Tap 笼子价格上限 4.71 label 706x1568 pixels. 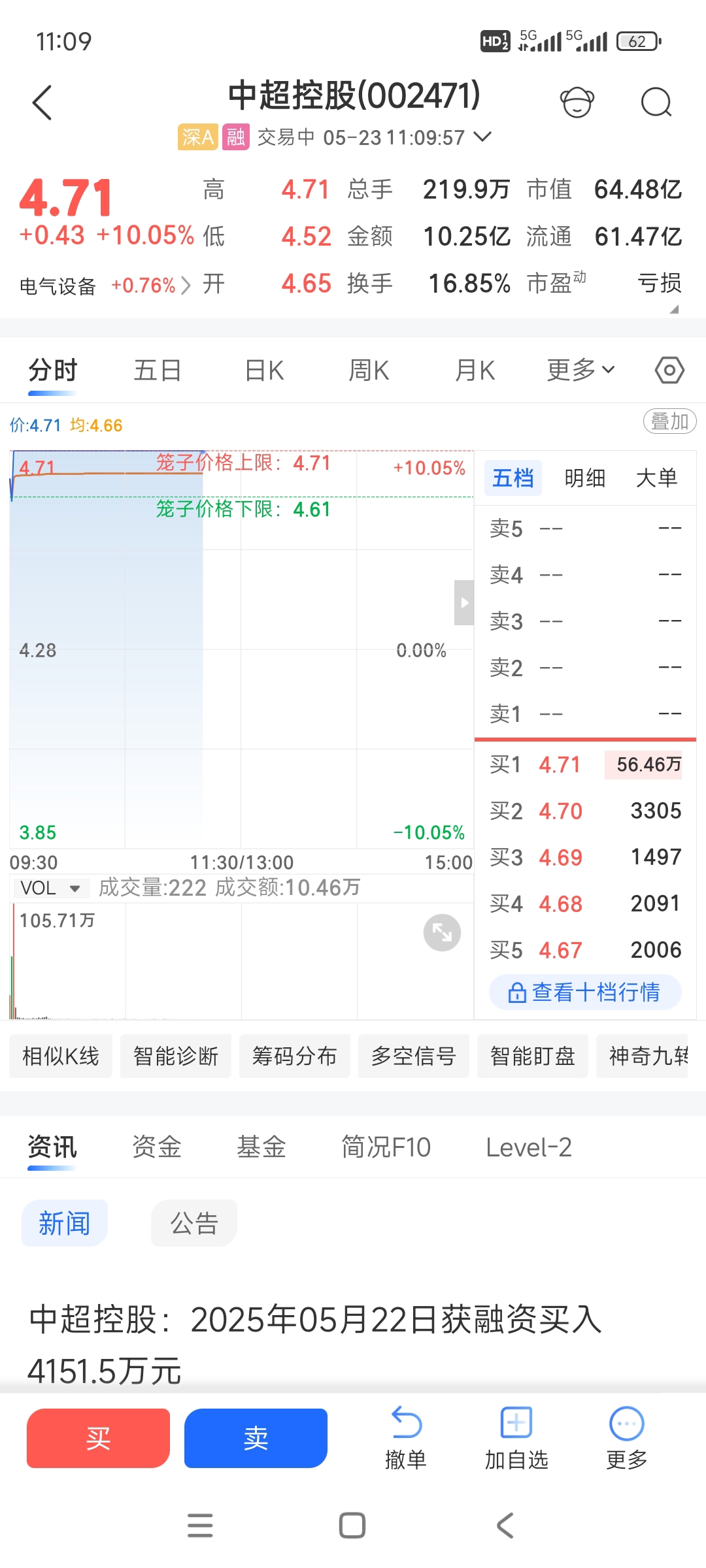point(243,463)
